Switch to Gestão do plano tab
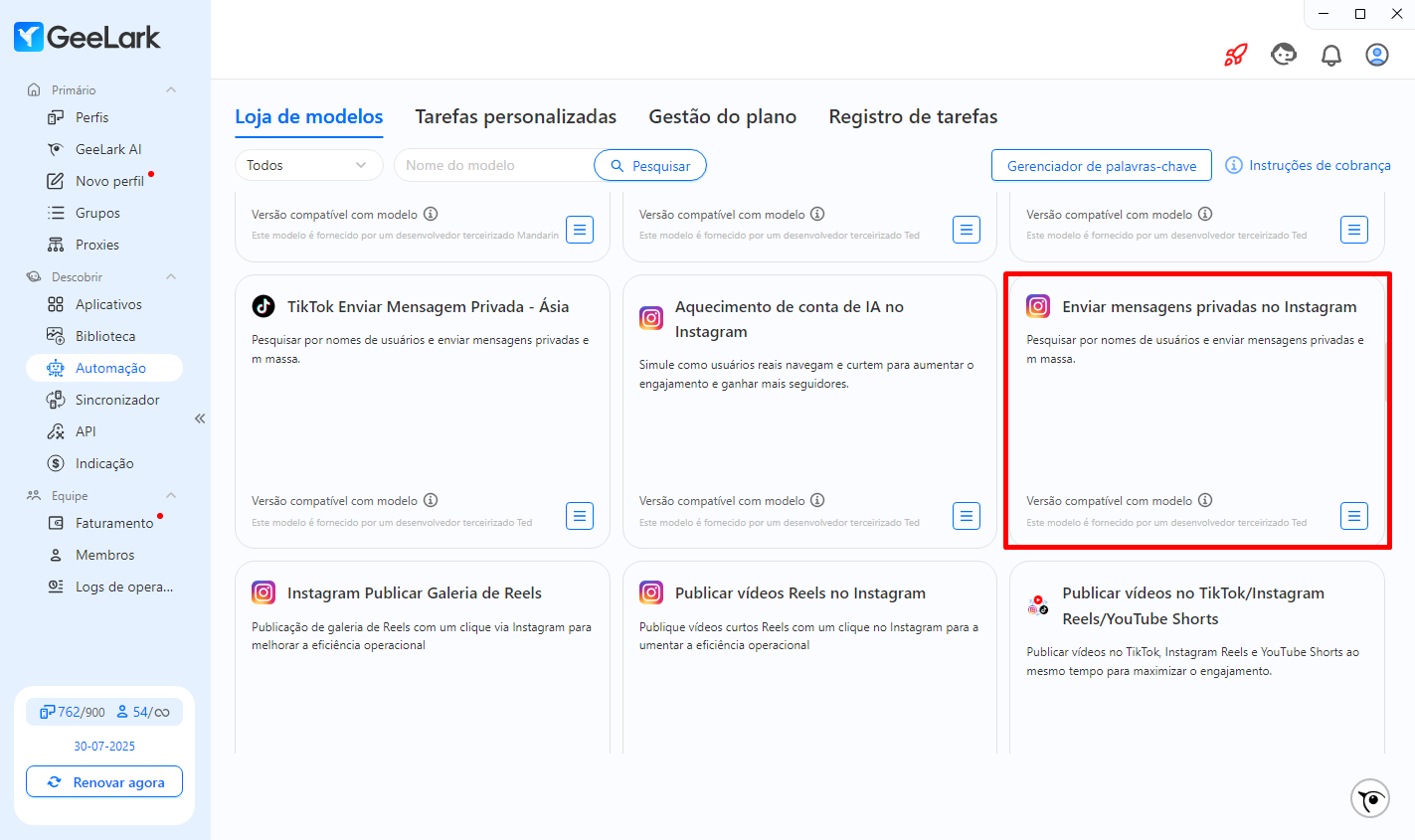The image size is (1415, 840). coord(723,116)
